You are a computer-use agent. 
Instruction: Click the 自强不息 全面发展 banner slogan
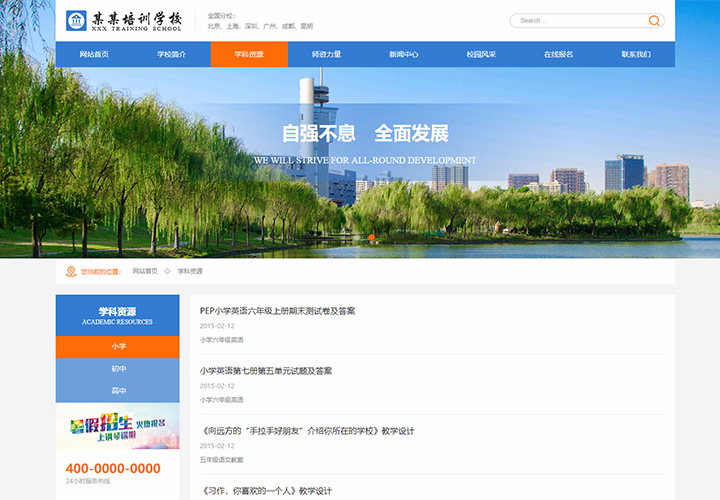(365, 134)
